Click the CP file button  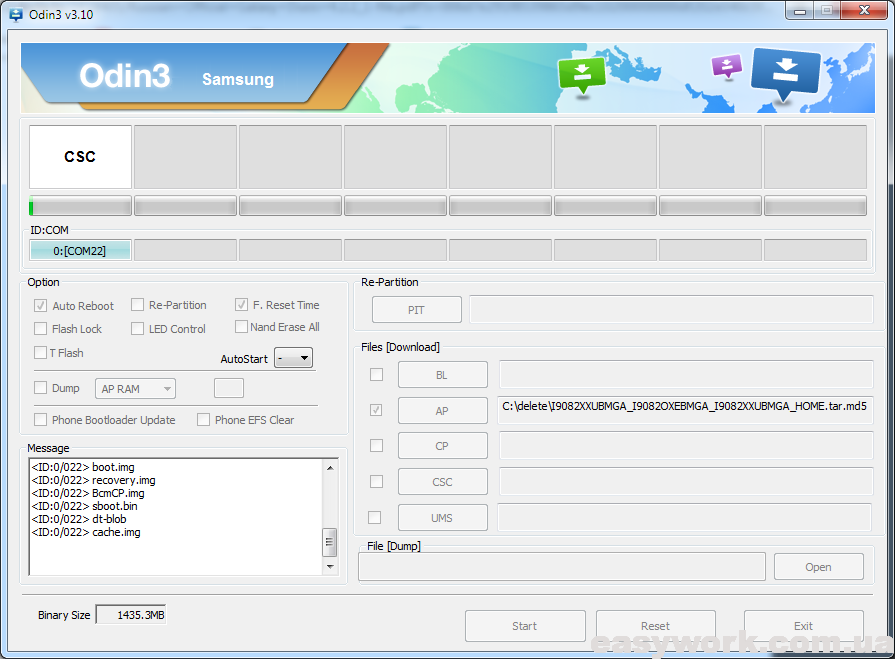(442, 446)
